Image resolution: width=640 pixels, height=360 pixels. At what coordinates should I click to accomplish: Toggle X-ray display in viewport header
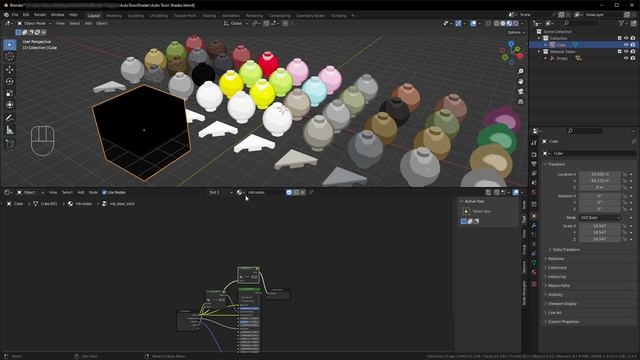coord(488,24)
